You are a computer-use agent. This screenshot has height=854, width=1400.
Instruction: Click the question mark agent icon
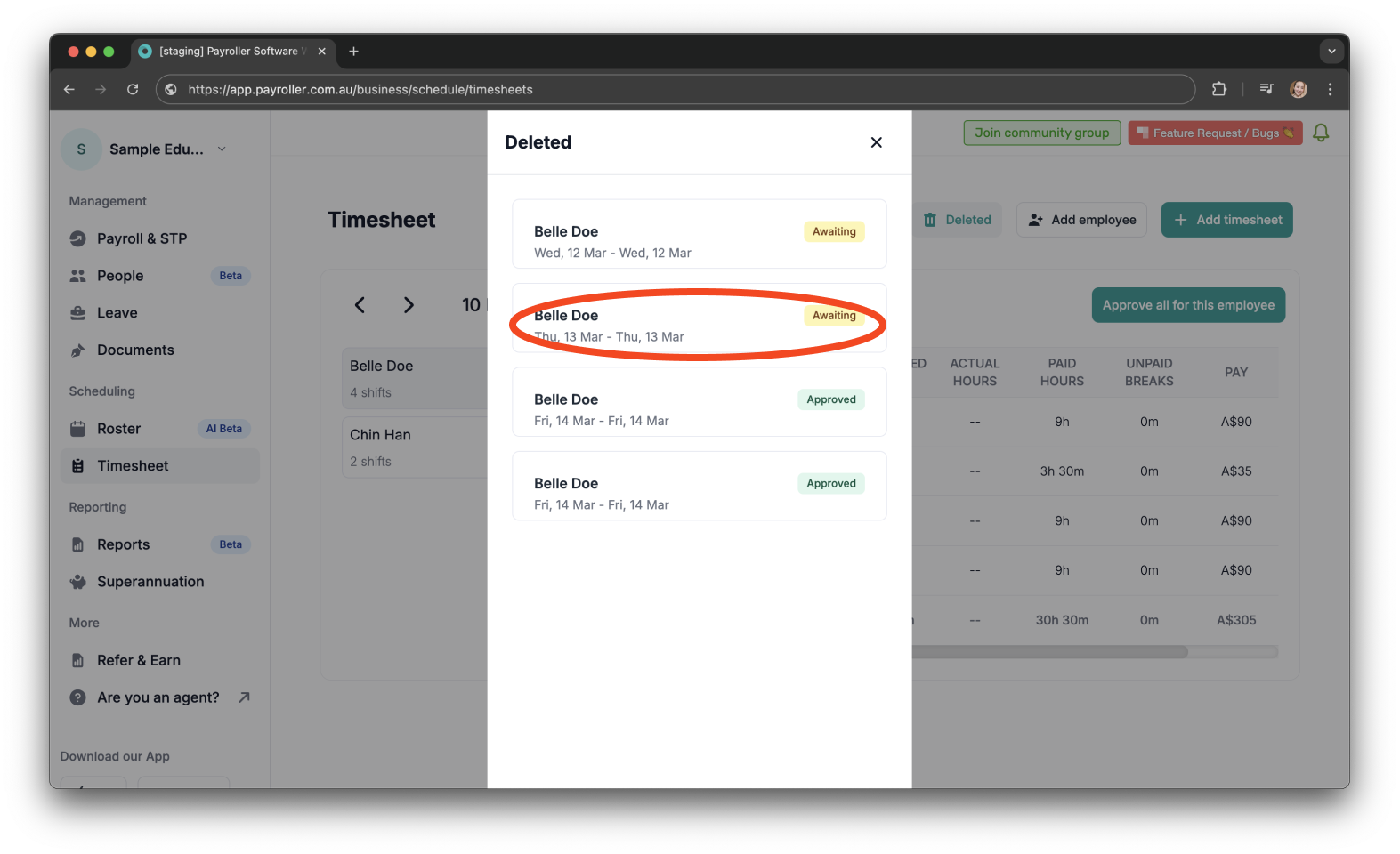tap(78, 697)
